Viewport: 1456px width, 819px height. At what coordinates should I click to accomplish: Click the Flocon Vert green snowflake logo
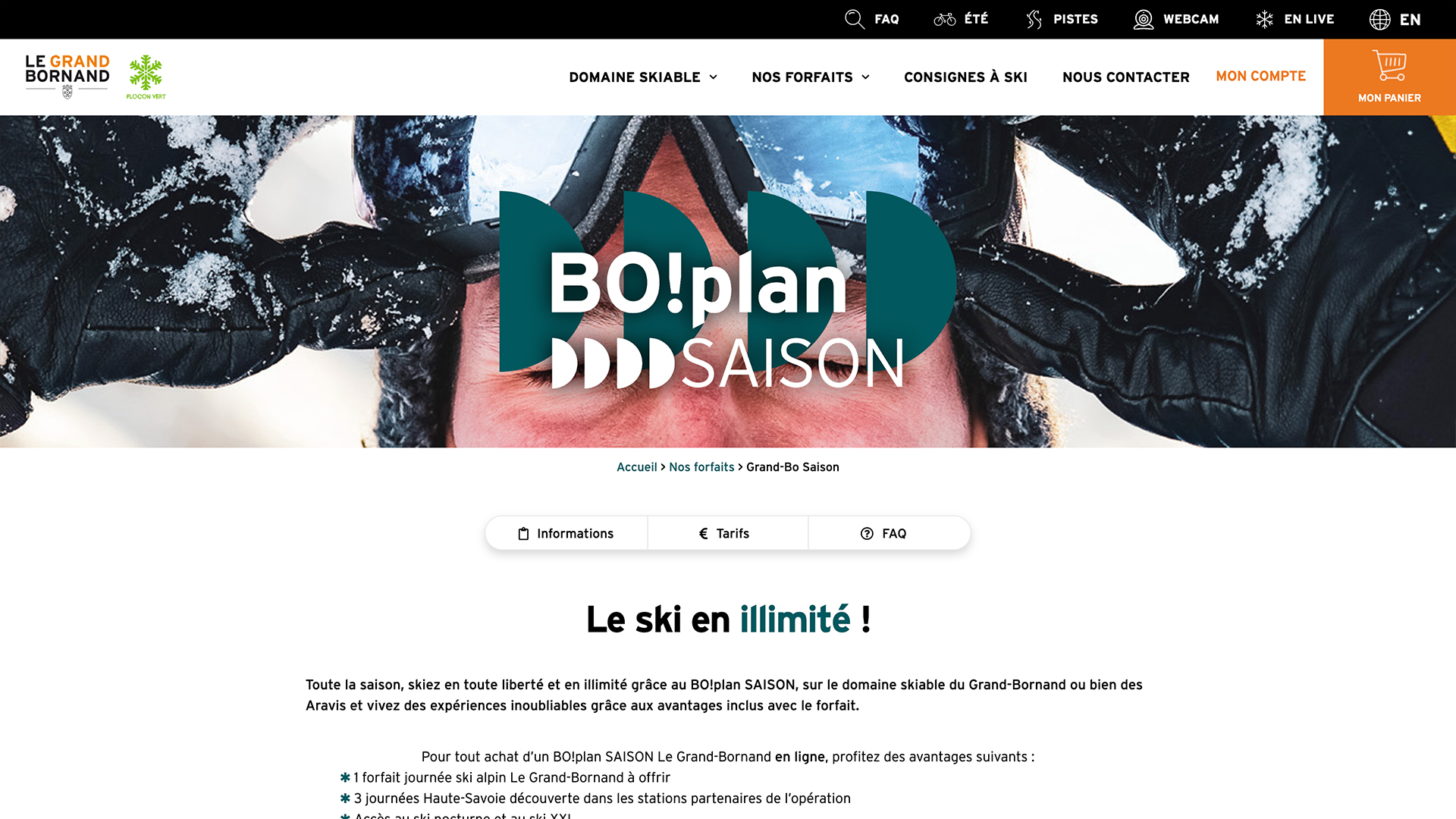[x=146, y=77]
